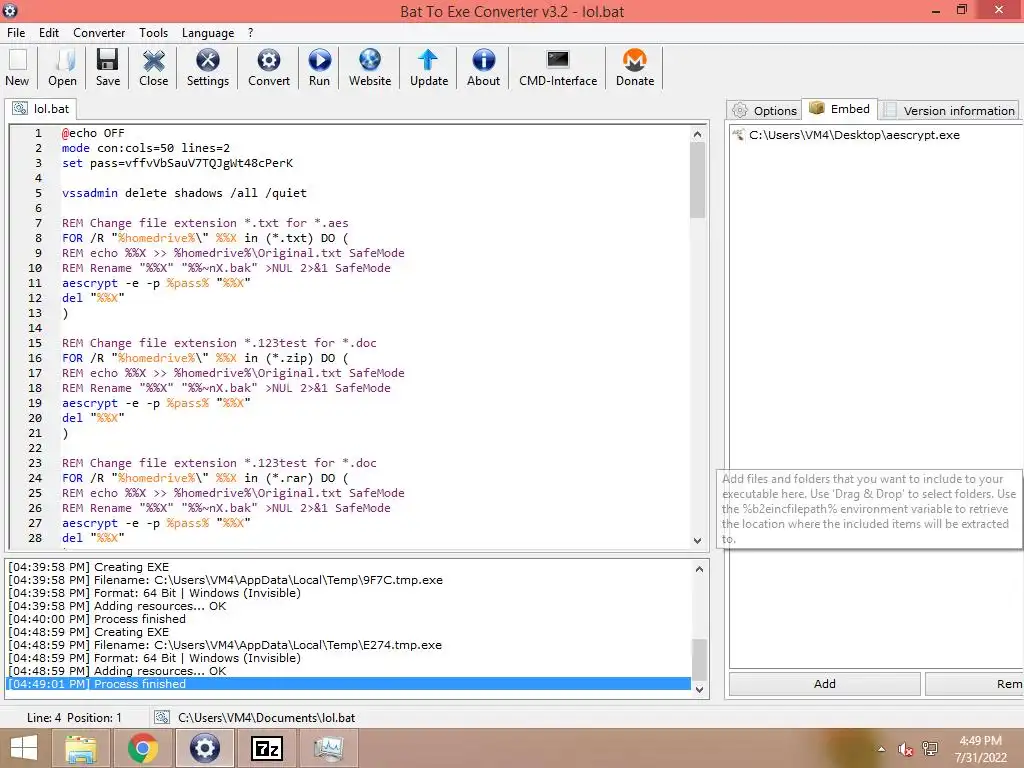Click line 7 REM .txt for .aes comment
Image resolution: width=1024 pixels, height=768 pixels.
(x=205, y=223)
